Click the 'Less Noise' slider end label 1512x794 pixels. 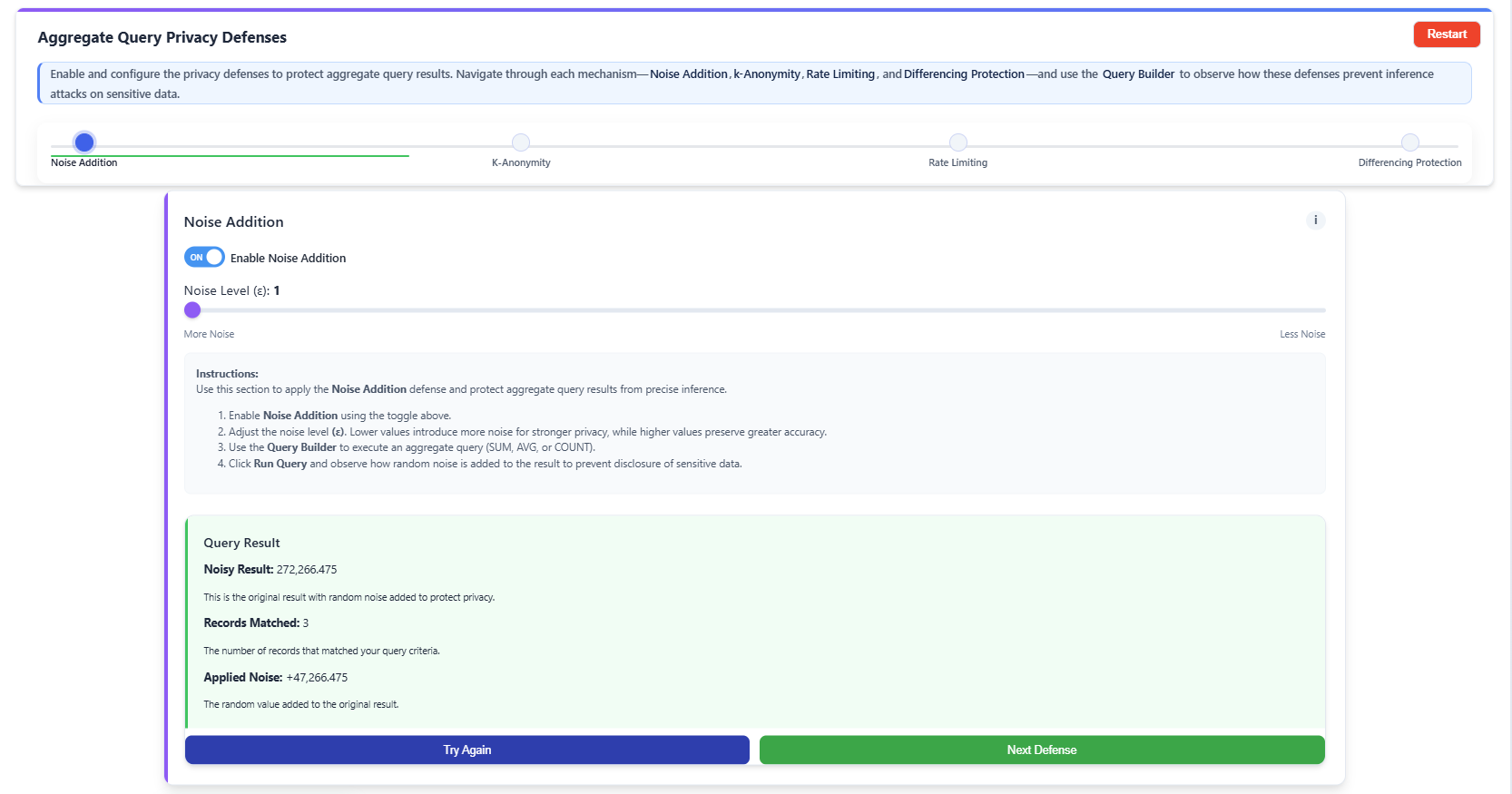point(1302,335)
